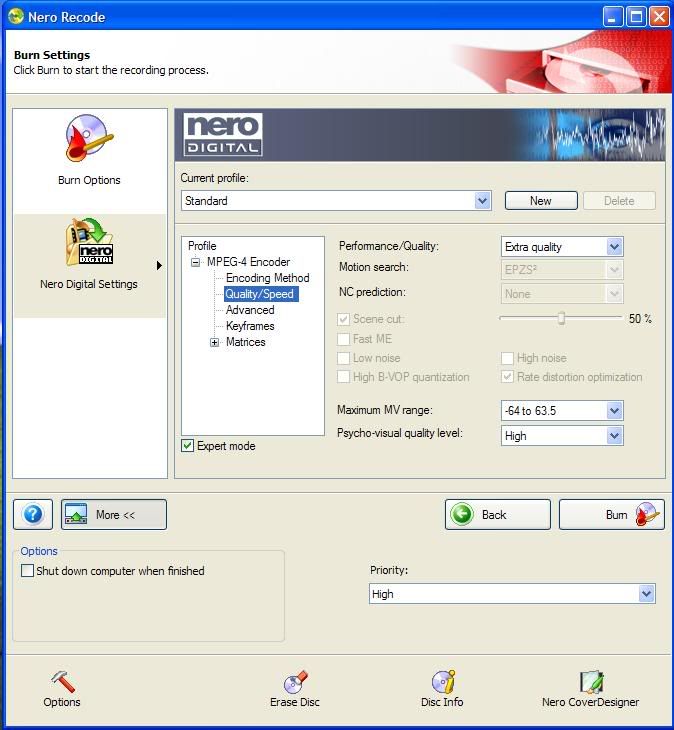Select MPEG-4 Encoder tree item
Screen dimensions: 674x730
click(x=248, y=262)
